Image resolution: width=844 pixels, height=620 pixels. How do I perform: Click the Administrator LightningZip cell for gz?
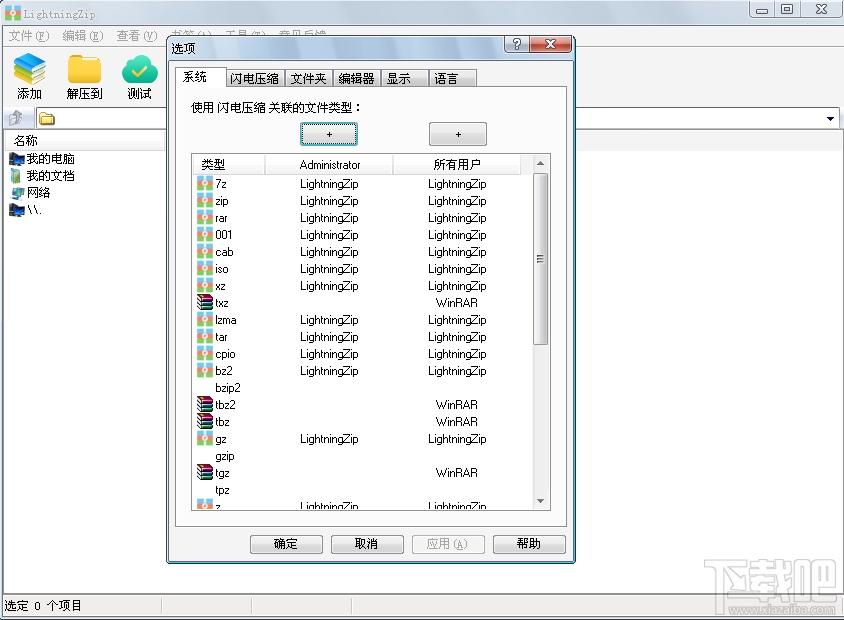329,439
